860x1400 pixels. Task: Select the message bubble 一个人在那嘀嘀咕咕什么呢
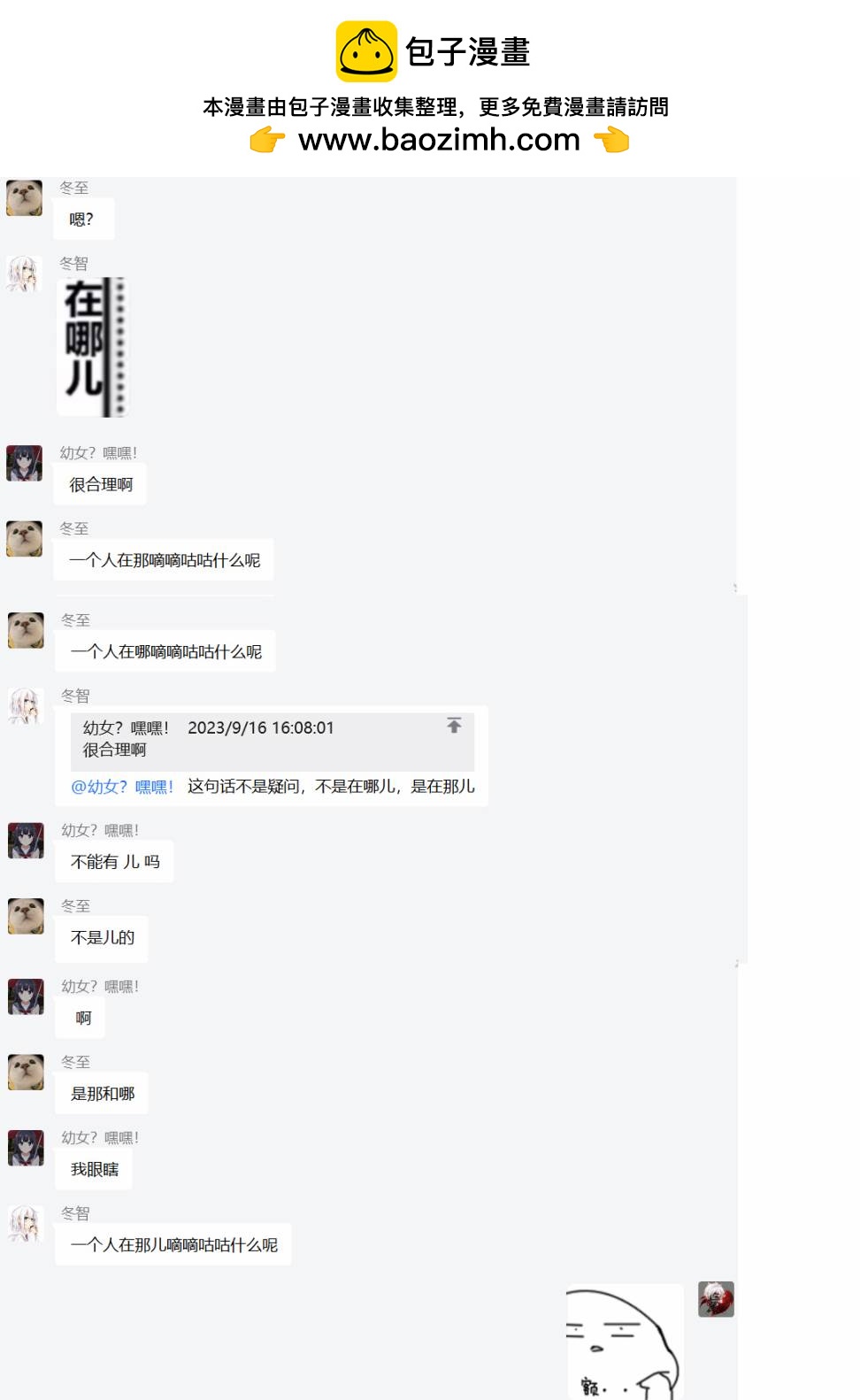pyautogui.click(x=164, y=559)
